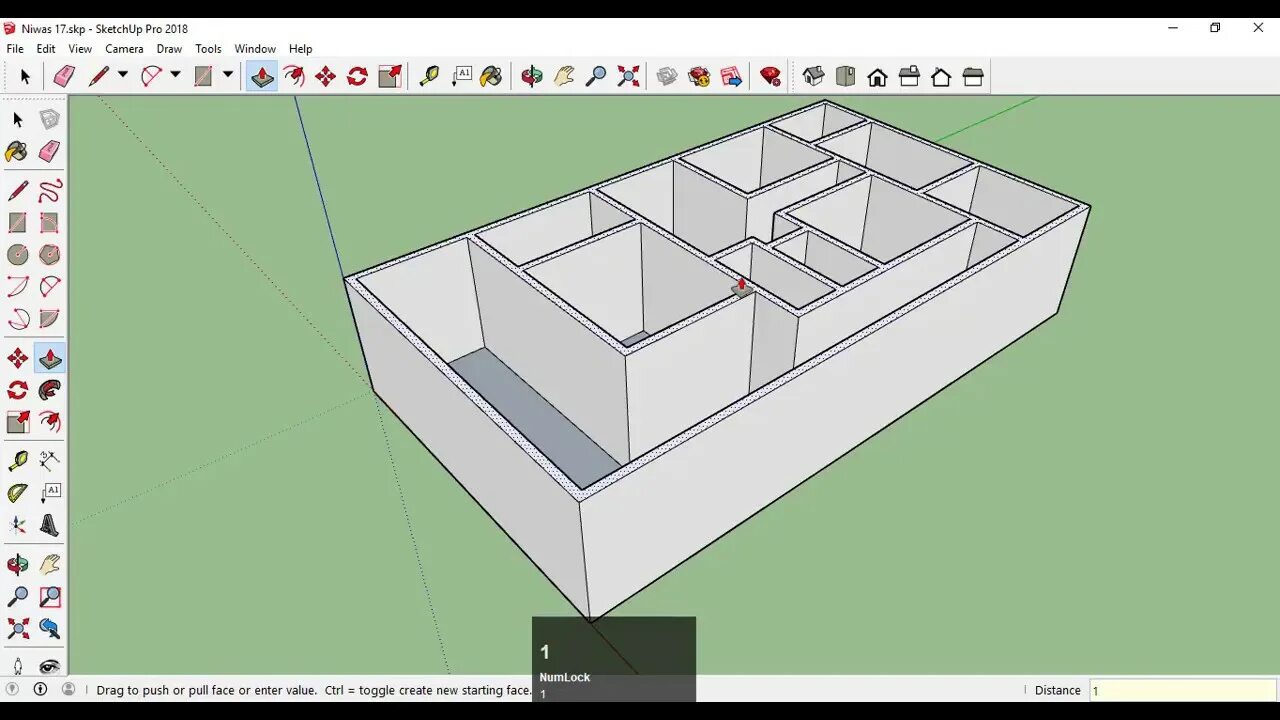Click the Send to LayOut icon
Image resolution: width=1280 pixels, height=720 pixels.
coord(731,77)
